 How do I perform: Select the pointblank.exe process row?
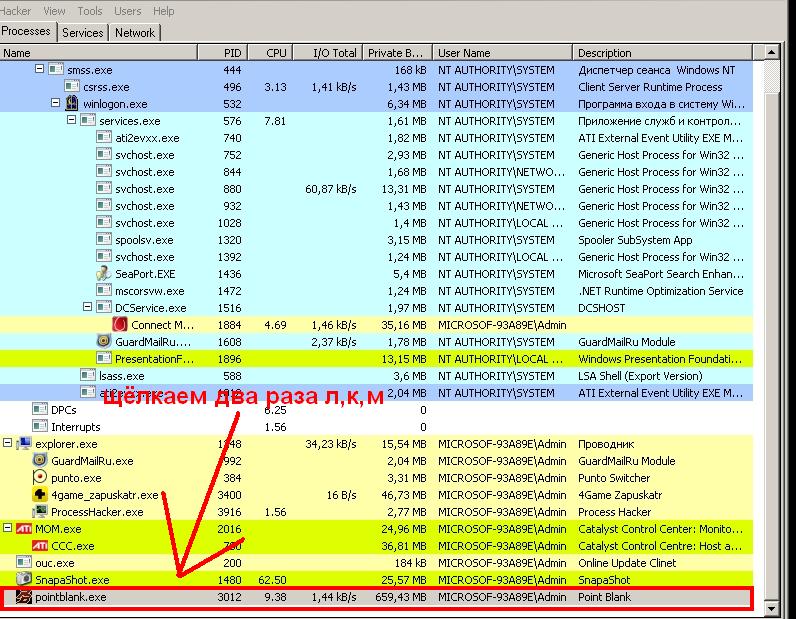tap(376, 597)
